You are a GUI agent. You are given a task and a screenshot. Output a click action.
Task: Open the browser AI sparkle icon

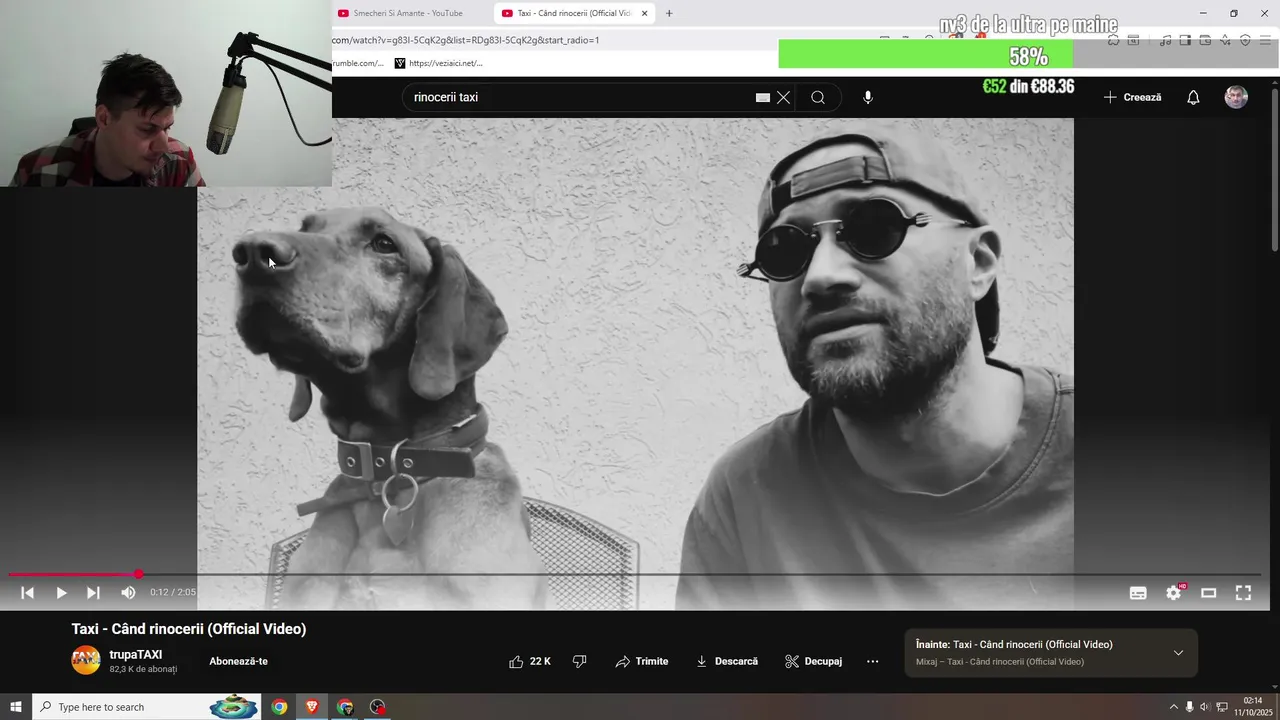pos(1225,40)
